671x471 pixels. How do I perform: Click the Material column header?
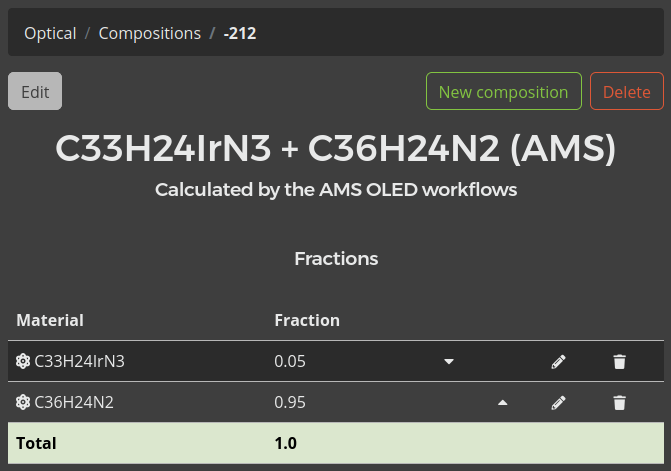tap(50, 320)
